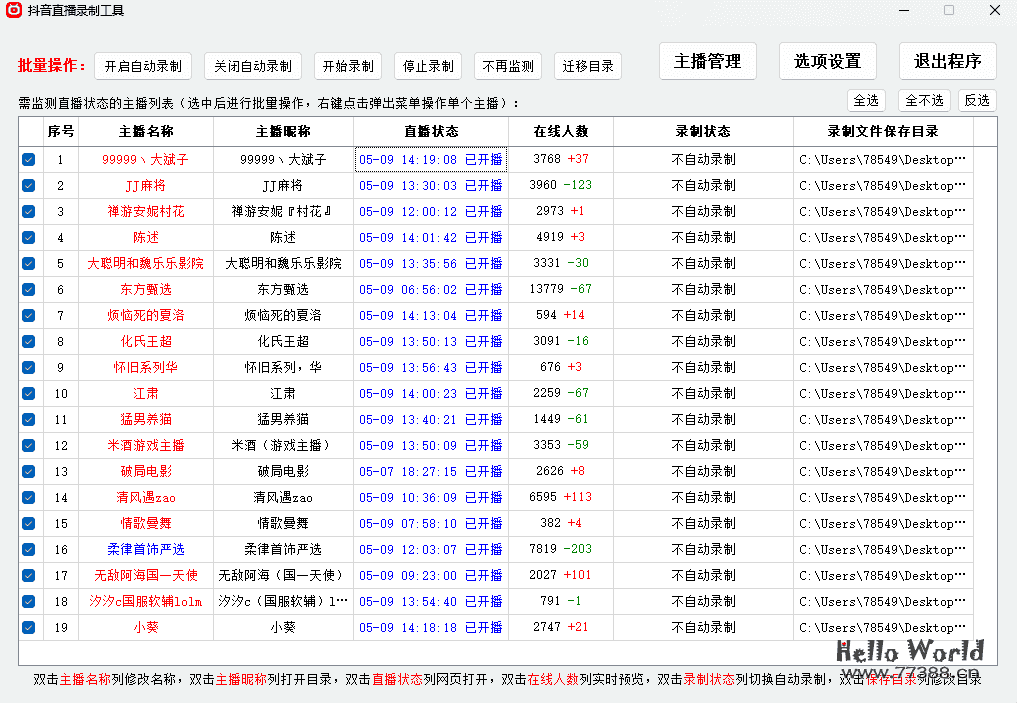Uncheck the checkbox for 99999丶大斌子
Screen dimensions: 1017x703
(x=29, y=159)
